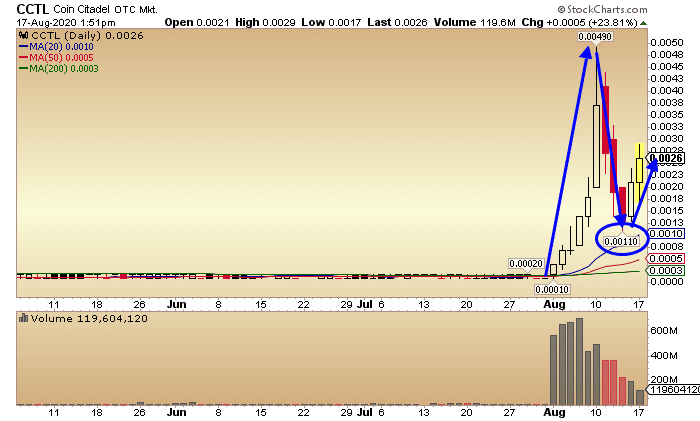700x421 pixels.
Task: Click the 0.00010 price label below the chart line
Action: pyautogui.click(x=552, y=289)
